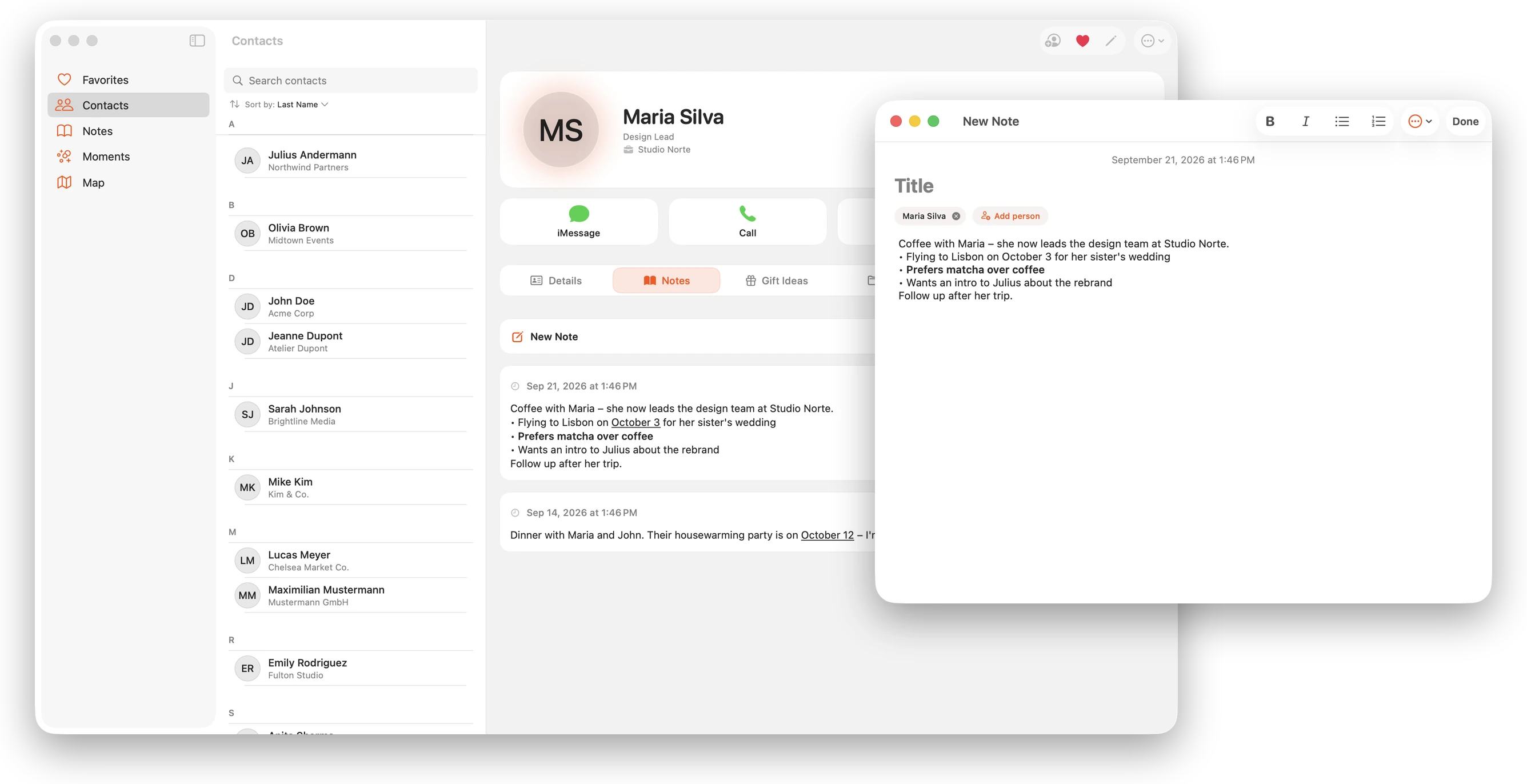Open Map in the sidebar
Image resolution: width=1527 pixels, height=784 pixels.
pyautogui.click(x=128, y=182)
